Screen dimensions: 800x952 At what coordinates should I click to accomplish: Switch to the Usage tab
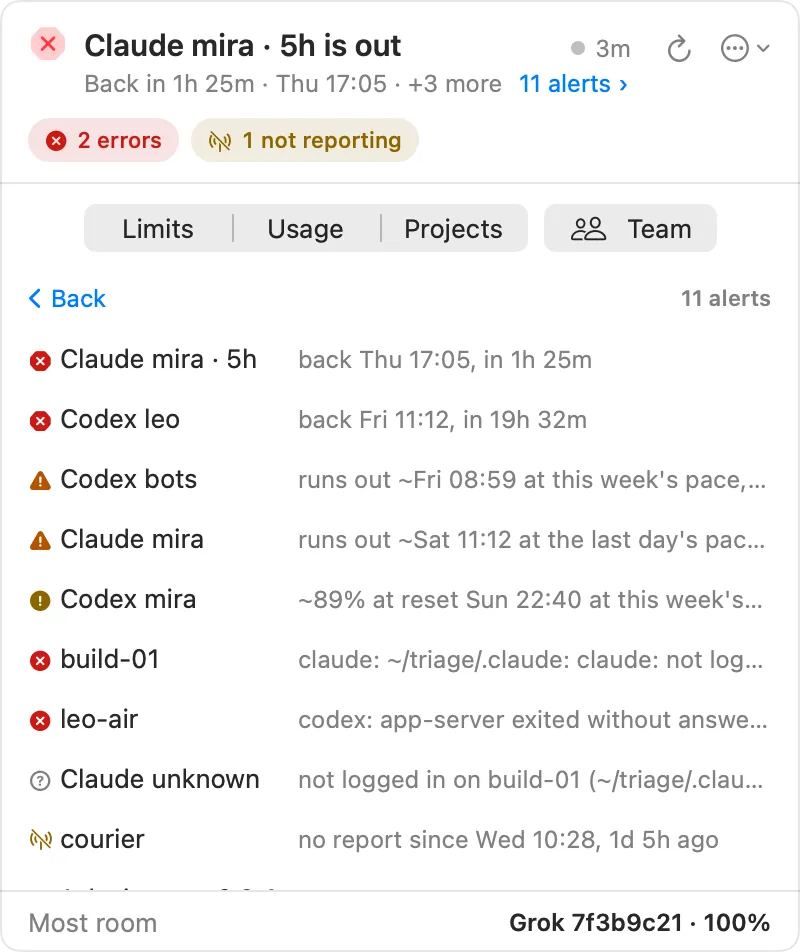305,229
